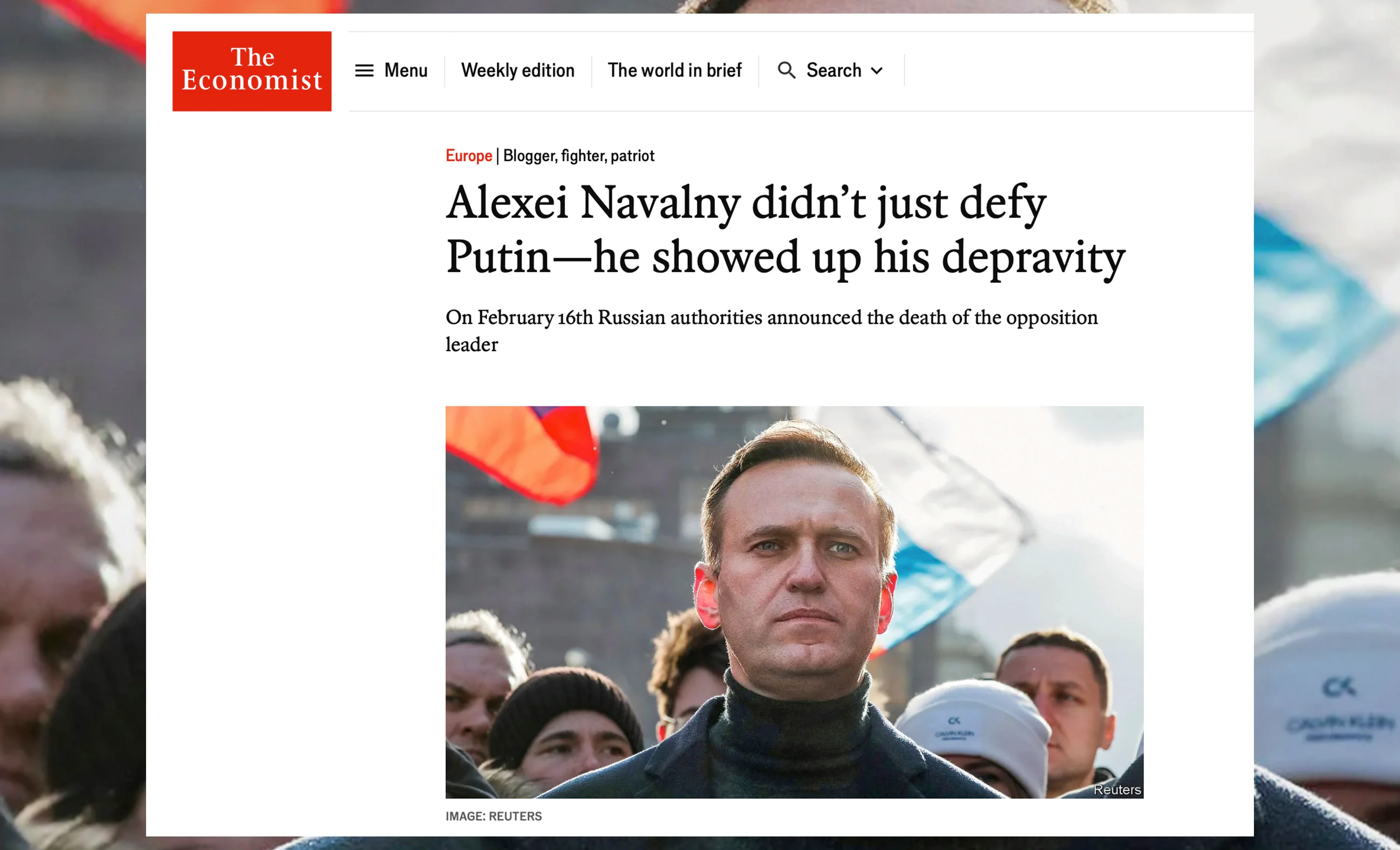Click the Reuters watermark on the photo
Screen dimensions: 1400x850
[x=1116, y=789]
